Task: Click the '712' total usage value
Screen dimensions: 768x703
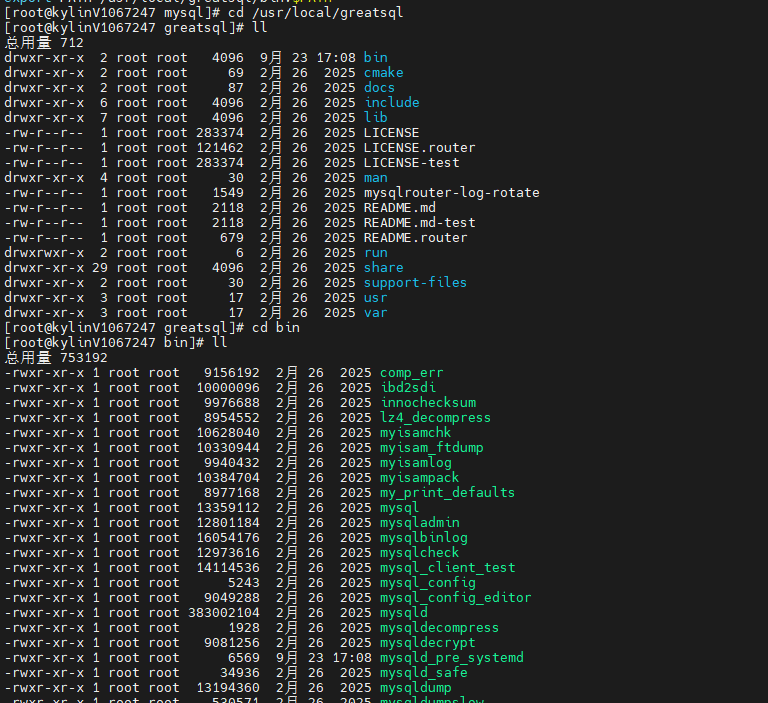Action: [72, 43]
